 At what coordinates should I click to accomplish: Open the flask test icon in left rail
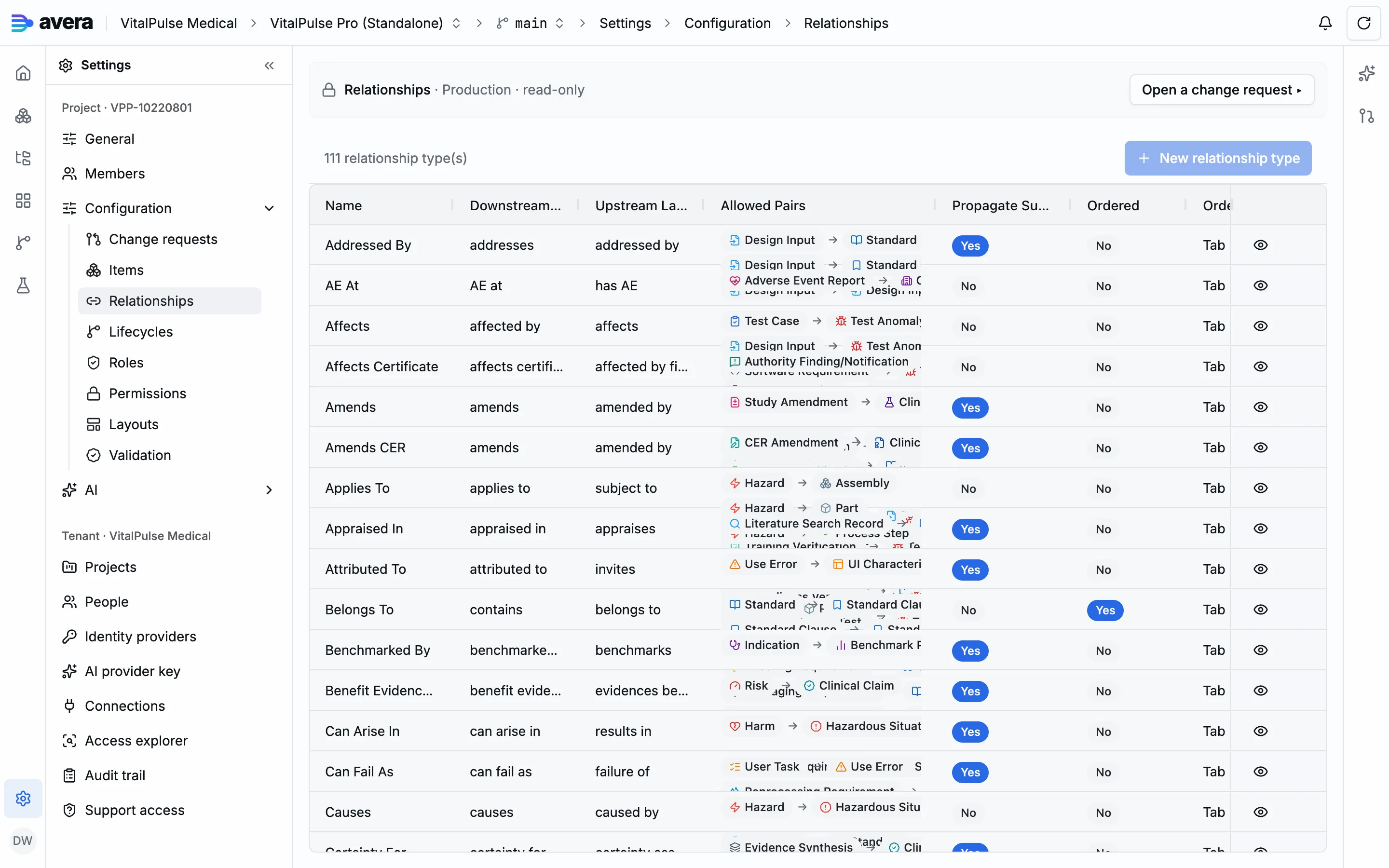[x=23, y=285]
